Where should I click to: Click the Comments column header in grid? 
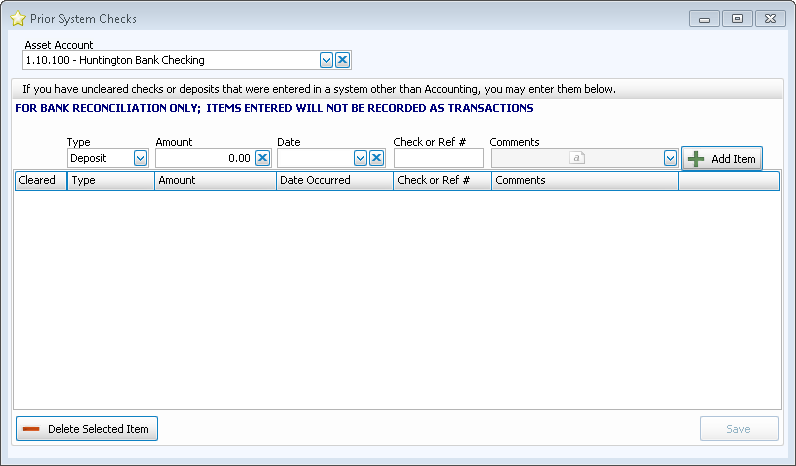(584, 181)
